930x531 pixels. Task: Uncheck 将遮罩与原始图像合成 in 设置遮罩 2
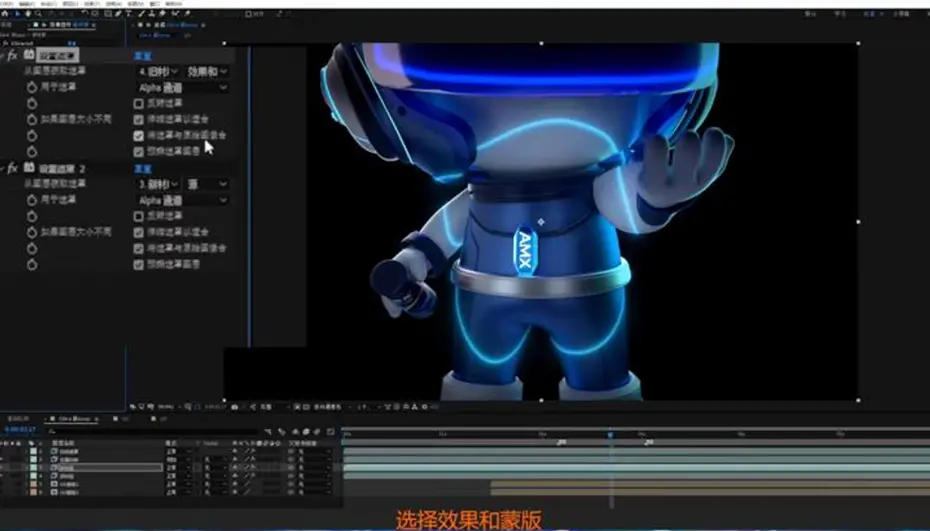point(139,249)
